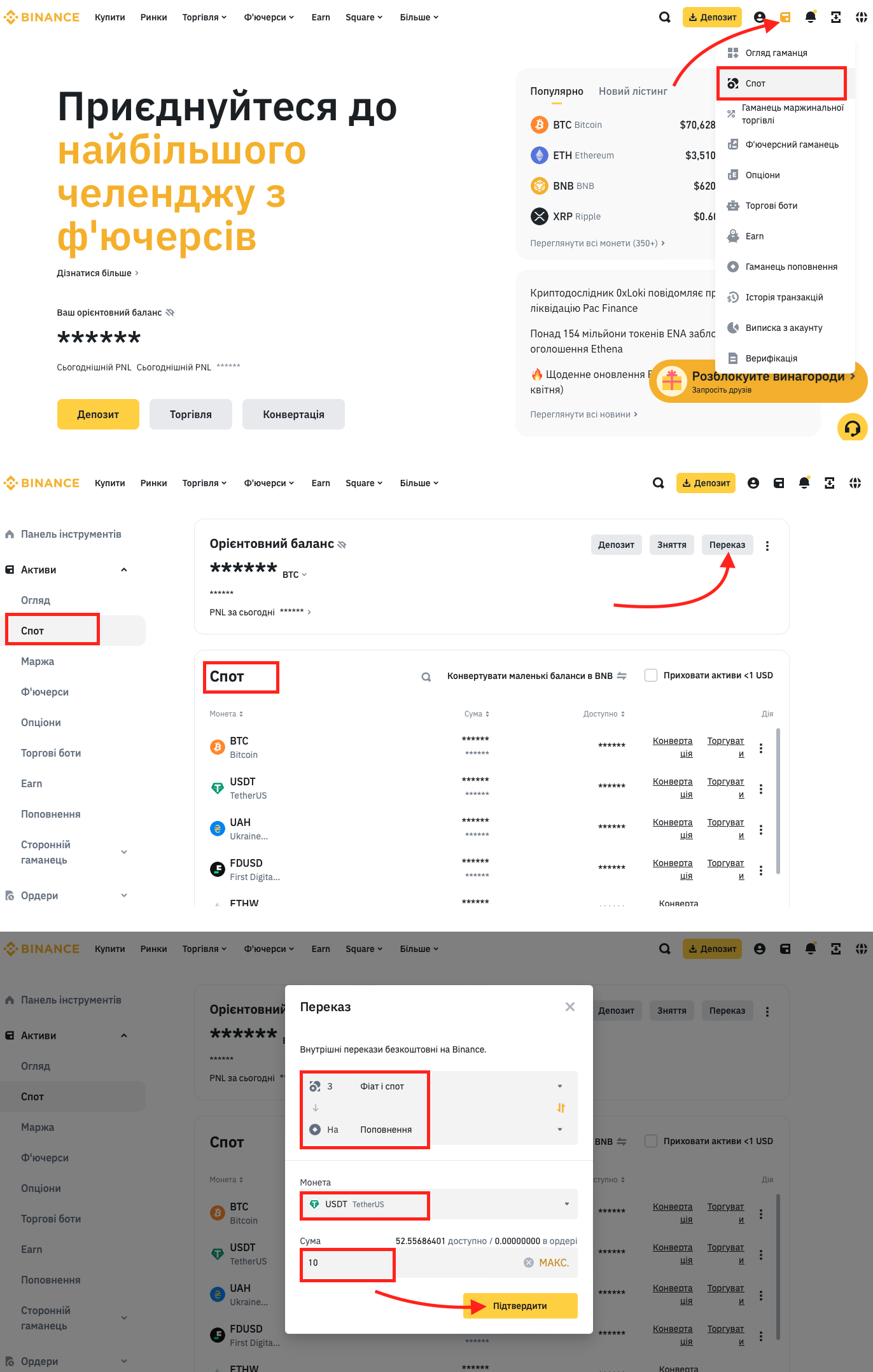Open the BTC currency dropdown under balance
The width and height of the screenshot is (873, 1372).
tap(295, 575)
